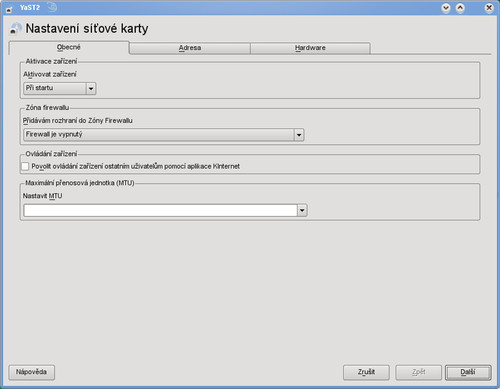The image size is (500, 389).
Task: Click the 'Maximální přenosová jednotka (MTU)' group title
Action: click(80, 183)
